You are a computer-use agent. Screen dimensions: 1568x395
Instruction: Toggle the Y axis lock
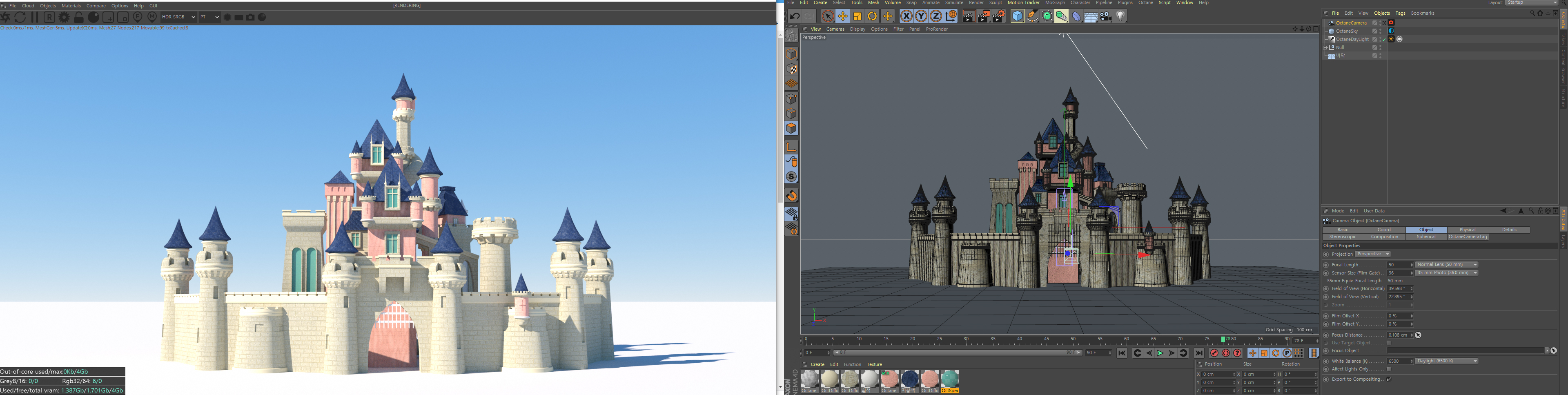pyautogui.click(x=921, y=16)
